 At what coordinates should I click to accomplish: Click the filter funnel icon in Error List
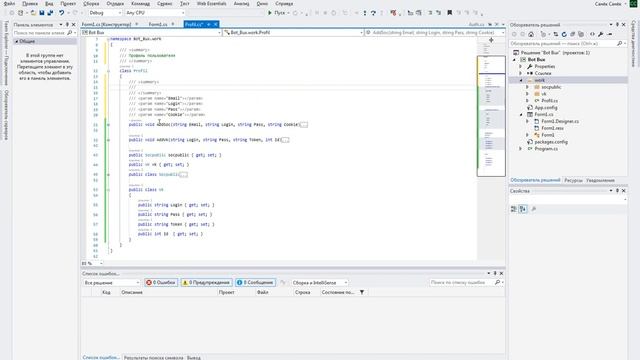click(x=362, y=292)
